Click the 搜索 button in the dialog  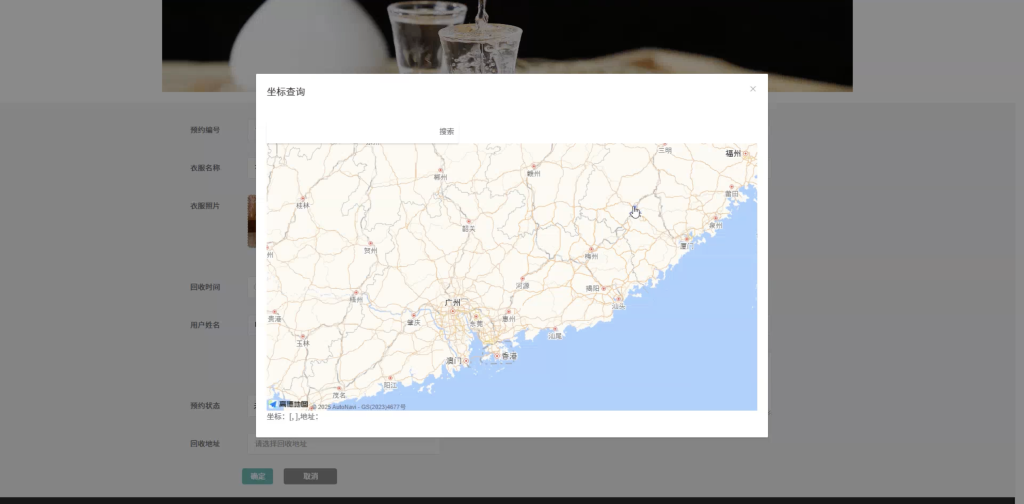[447, 131]
